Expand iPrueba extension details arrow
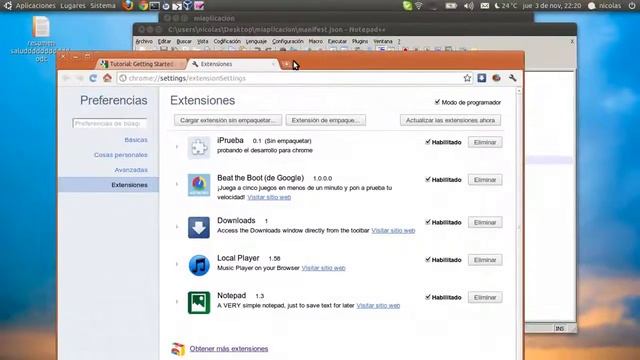 click(177, 147)
